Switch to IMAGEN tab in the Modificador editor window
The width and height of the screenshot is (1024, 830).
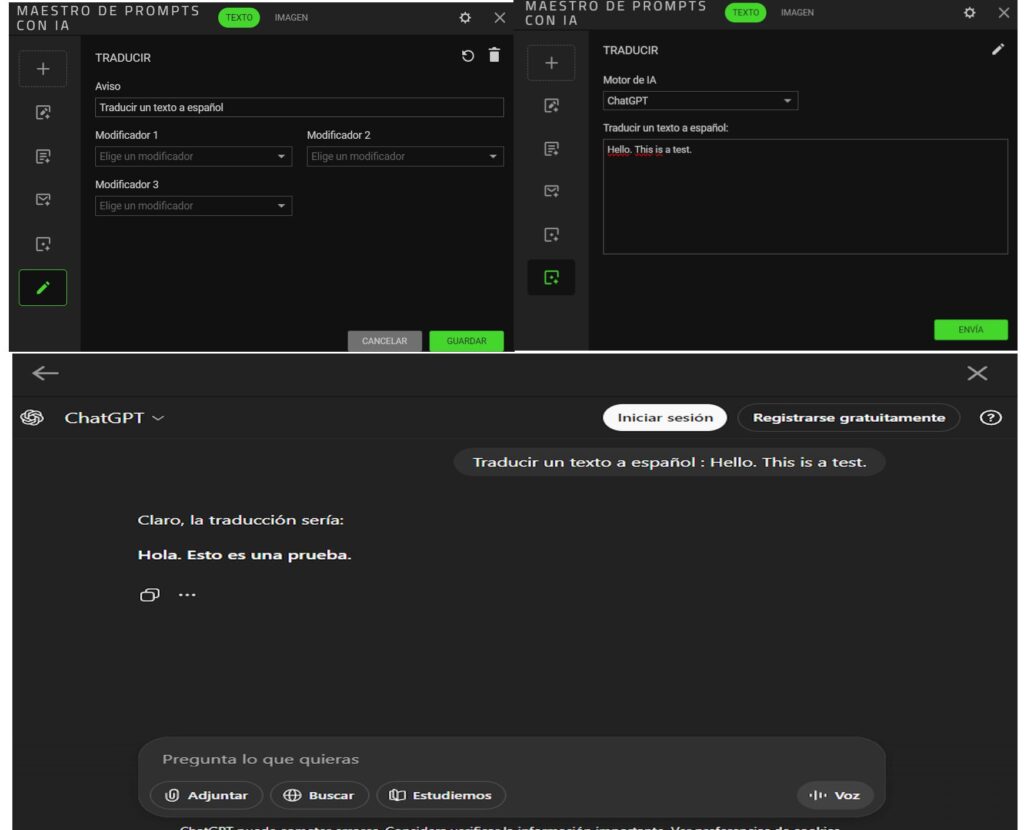pos(291,18)
